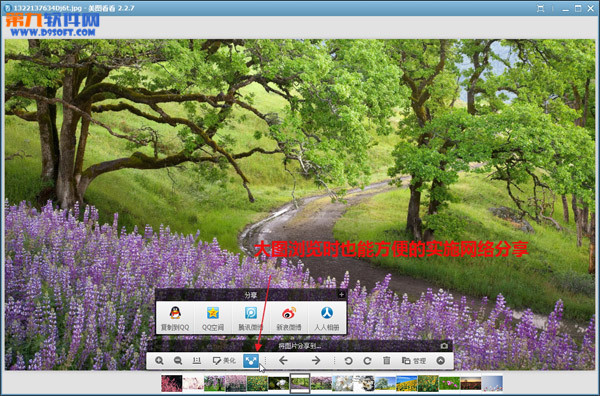Select the yellow field with blue sky thumbnail
The height and width of the screenshot is (396, 600).
point(406,383)
